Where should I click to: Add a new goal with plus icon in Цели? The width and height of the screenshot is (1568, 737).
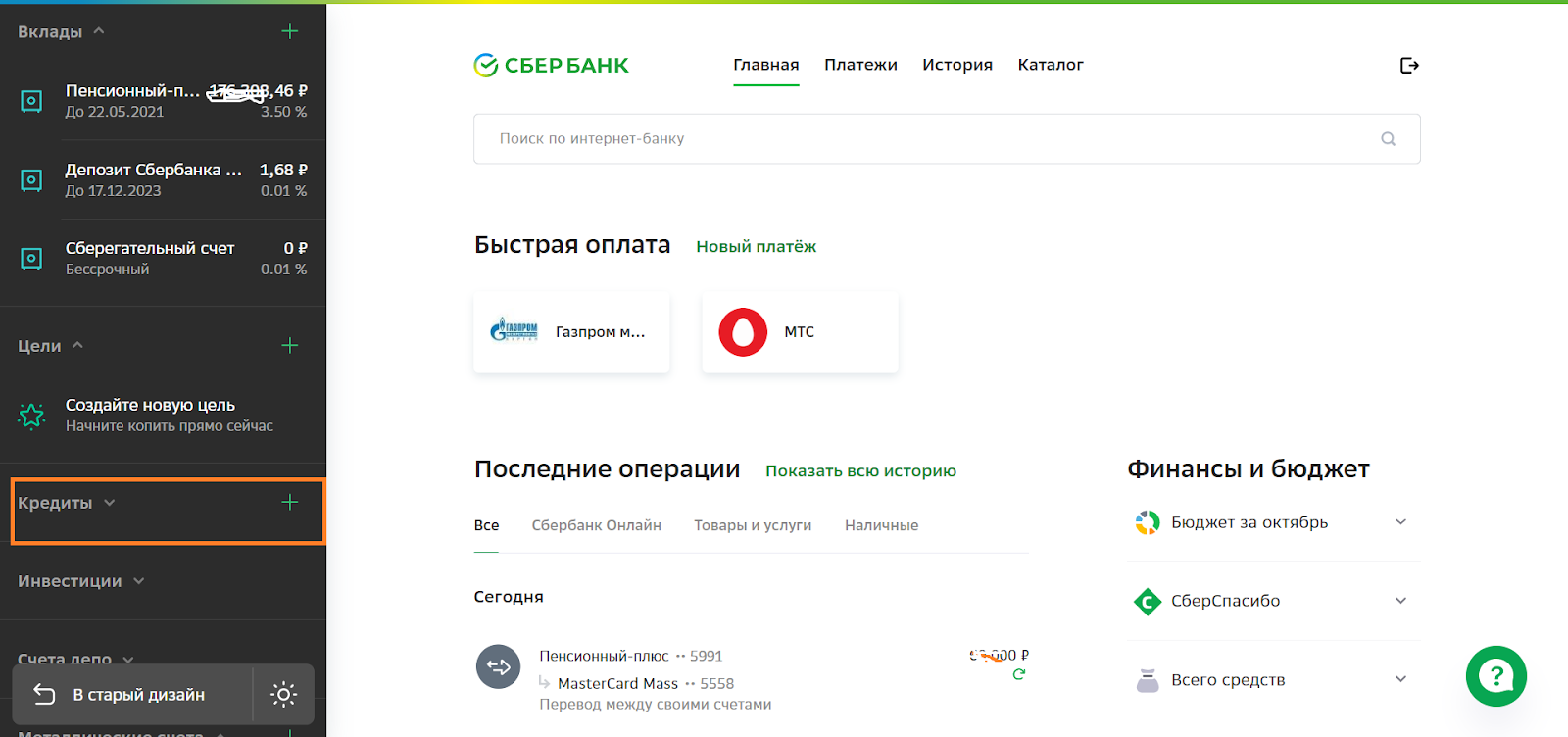290,345
